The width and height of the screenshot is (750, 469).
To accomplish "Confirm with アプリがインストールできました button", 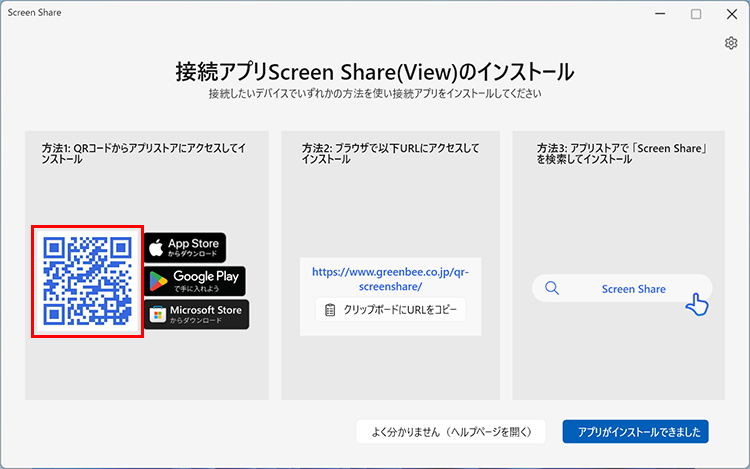I will tap(635, 432).
